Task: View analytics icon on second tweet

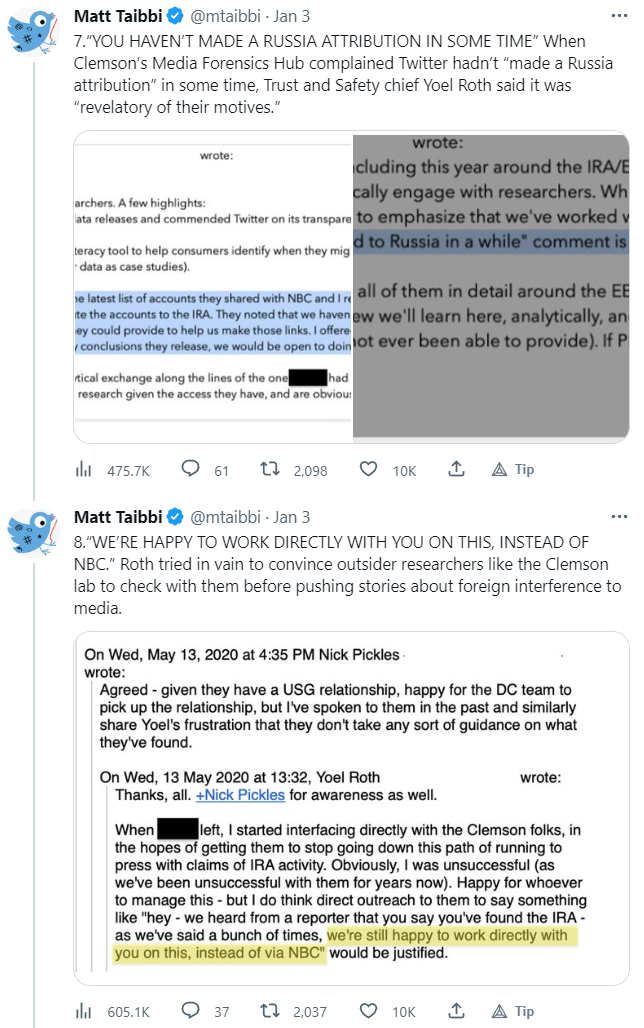Action: coord(85,1012)
